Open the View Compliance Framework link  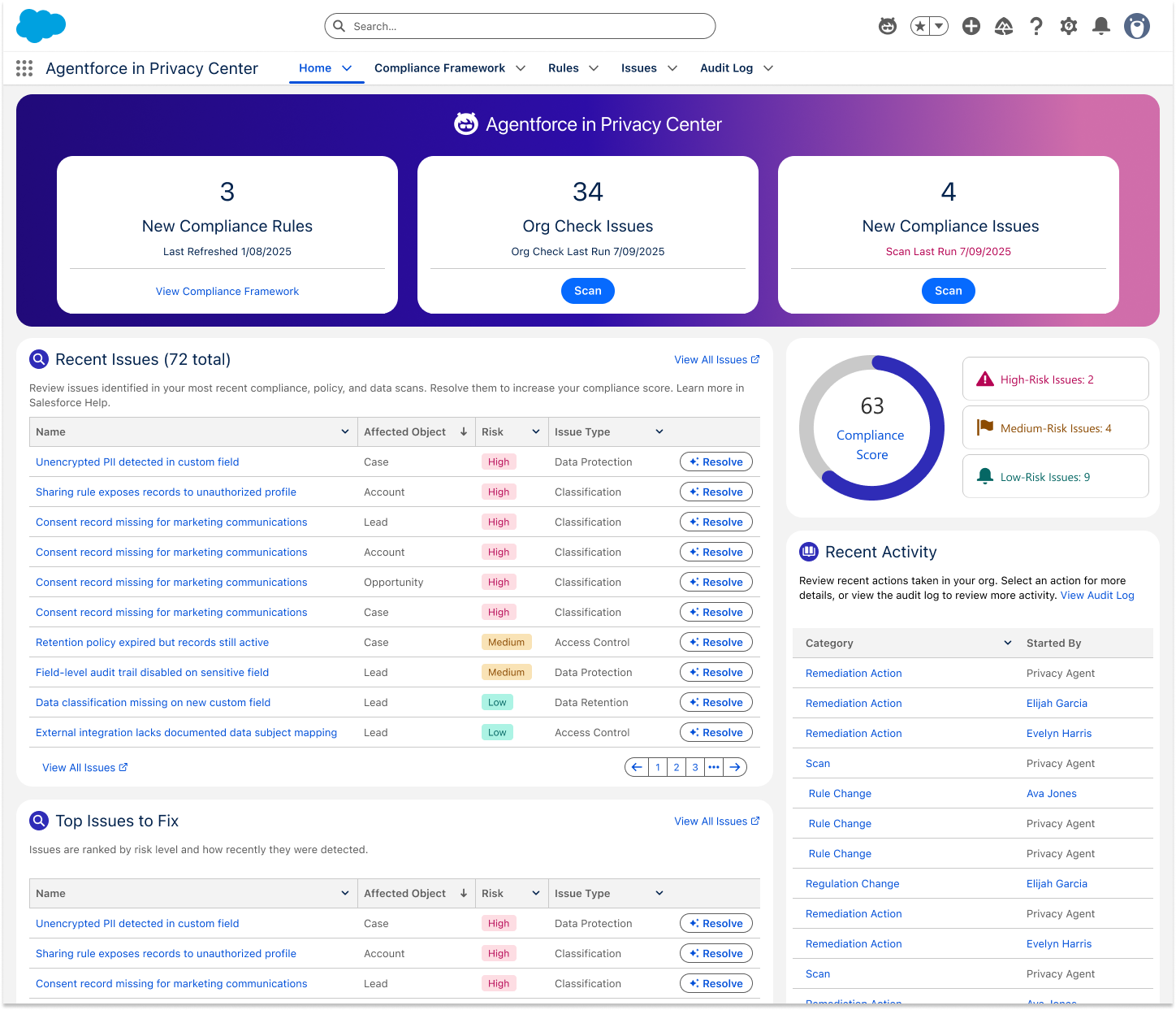[x=227, y=292]
